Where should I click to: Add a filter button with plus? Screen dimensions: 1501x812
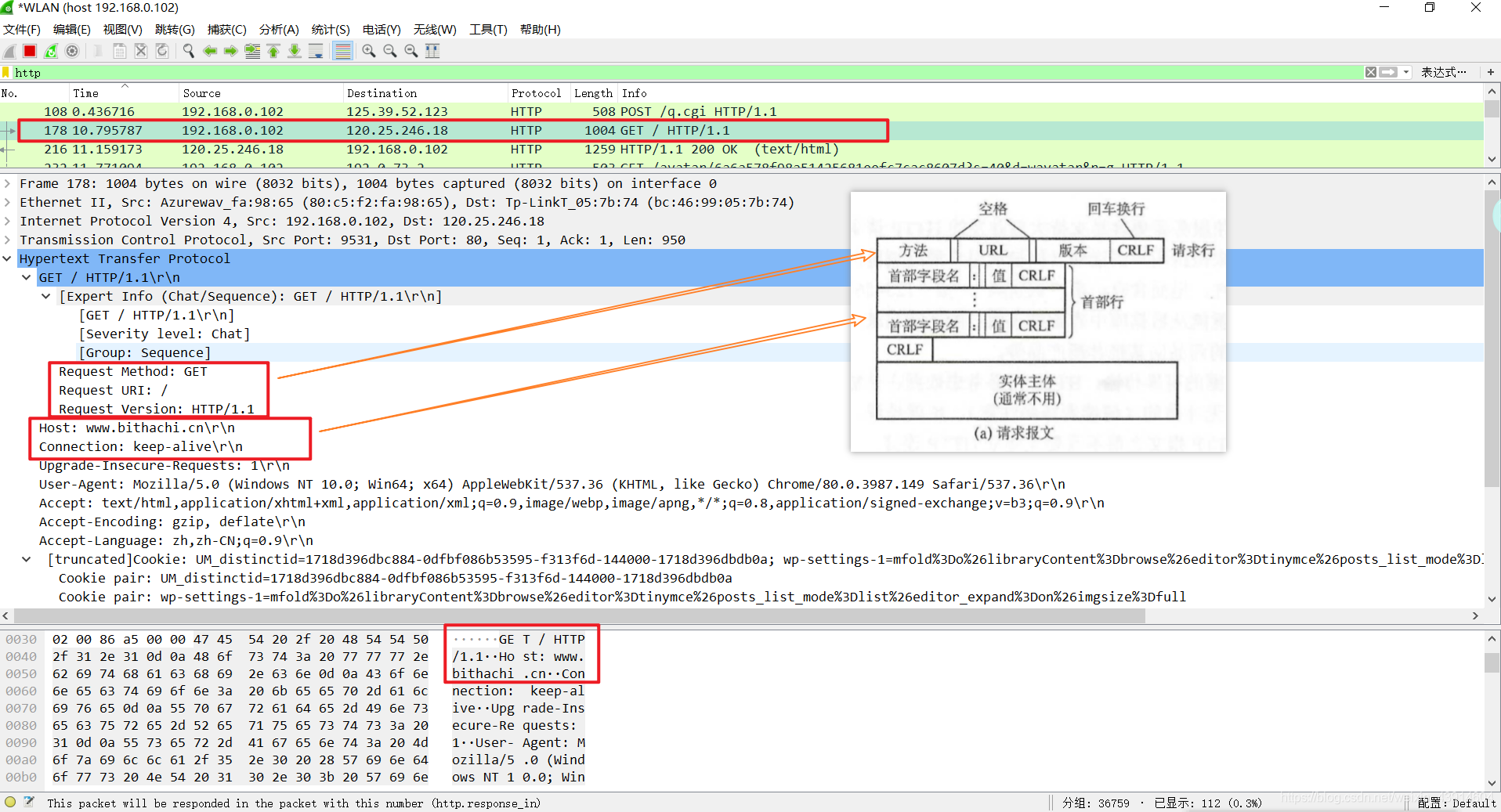tap(1491, 72)
